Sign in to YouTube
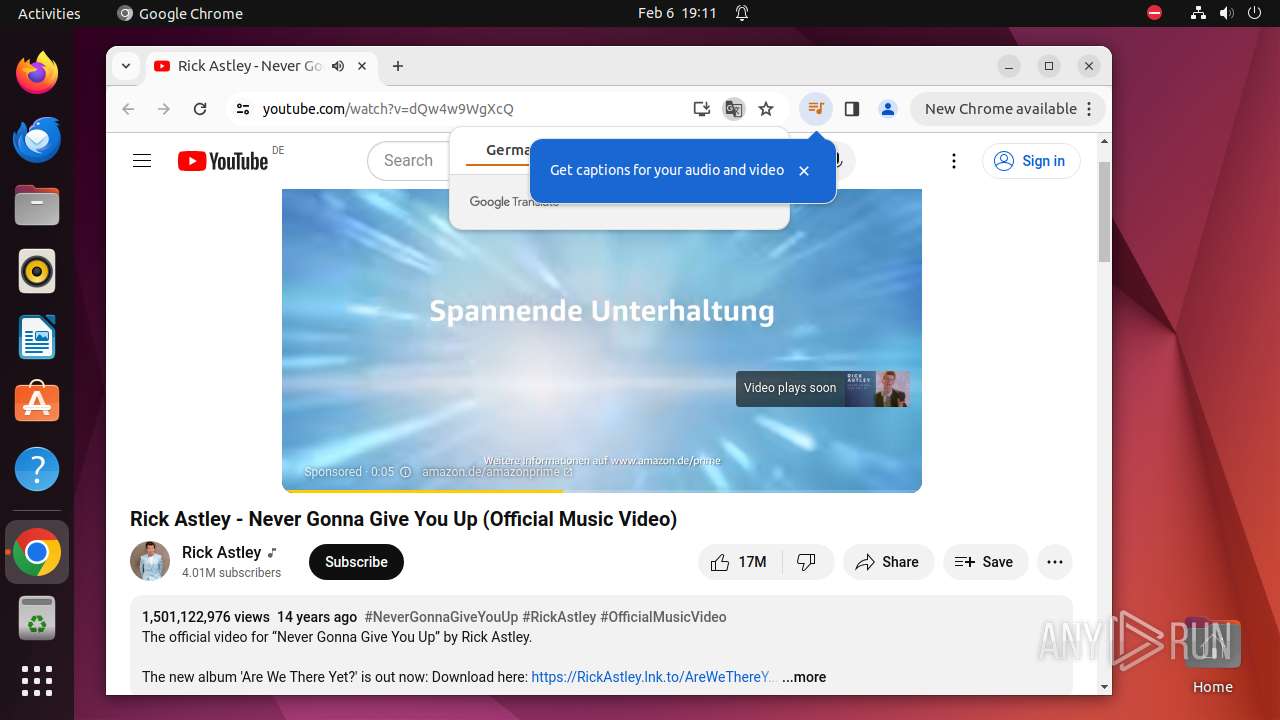The height and width of the screenshot is (720, 1280). click(1031, 161)
